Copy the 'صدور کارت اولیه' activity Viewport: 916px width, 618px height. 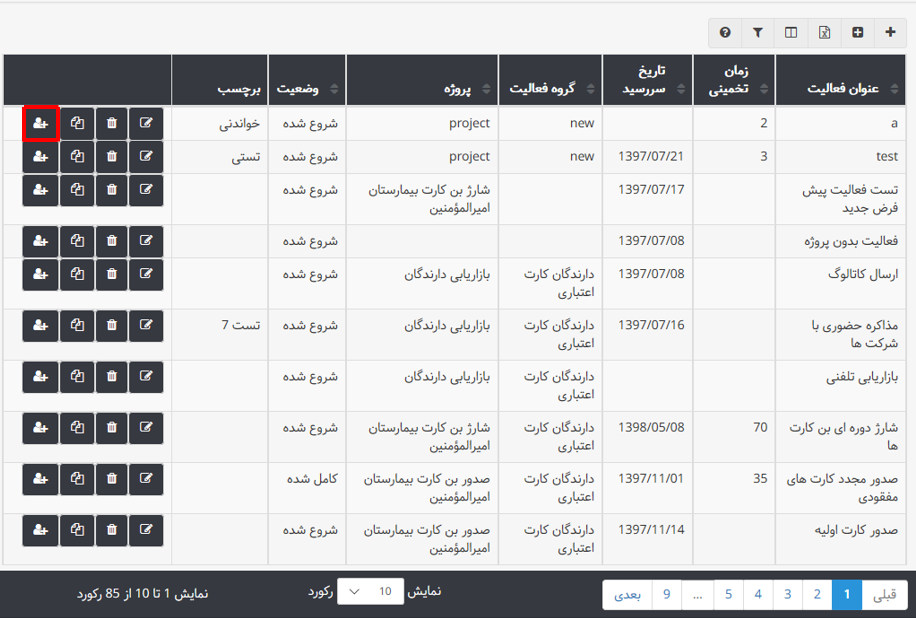(x=77, y=529)
